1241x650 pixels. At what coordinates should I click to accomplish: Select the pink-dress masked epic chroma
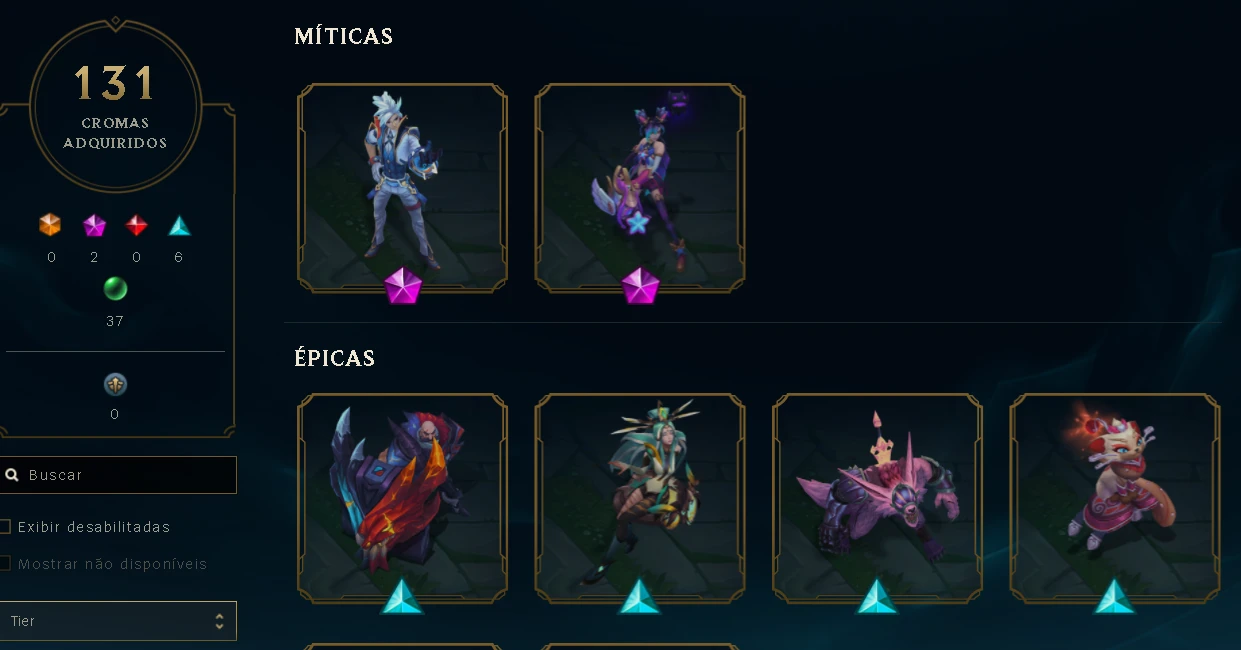tap(1115, 499)
